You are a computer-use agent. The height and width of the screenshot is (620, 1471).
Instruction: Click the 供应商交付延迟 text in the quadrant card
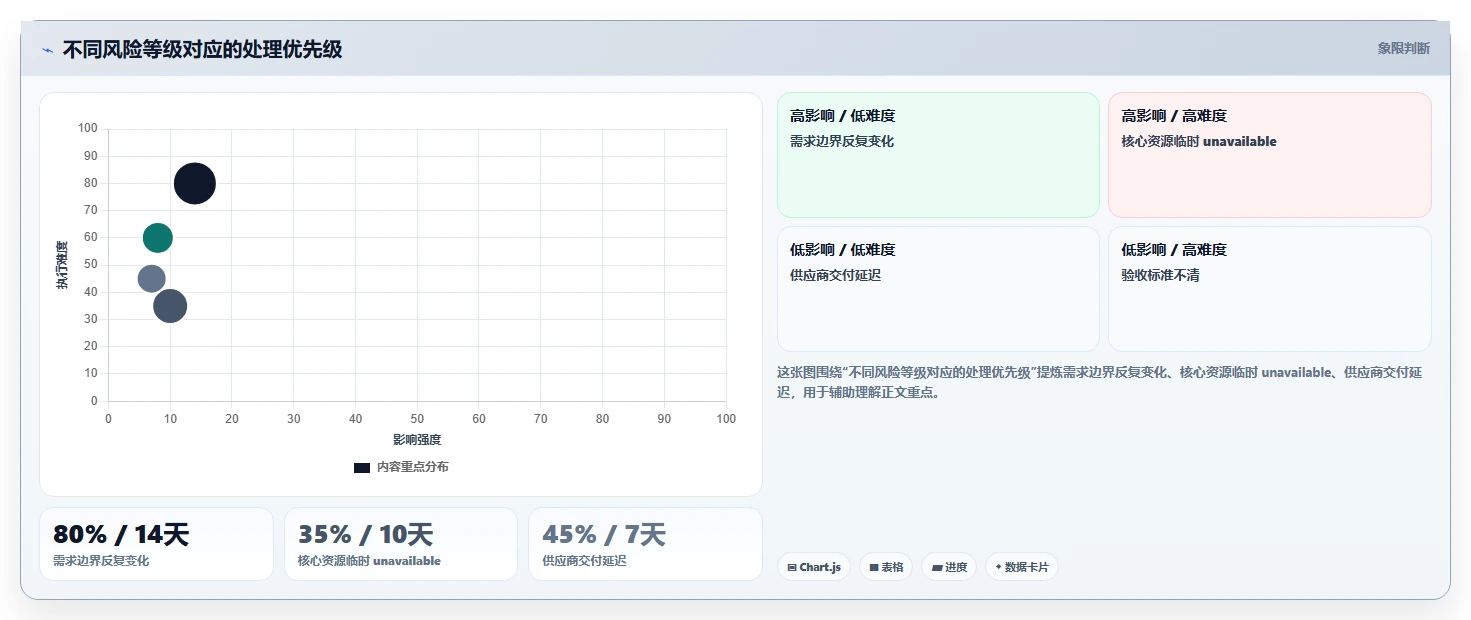(x=835, y=275)
